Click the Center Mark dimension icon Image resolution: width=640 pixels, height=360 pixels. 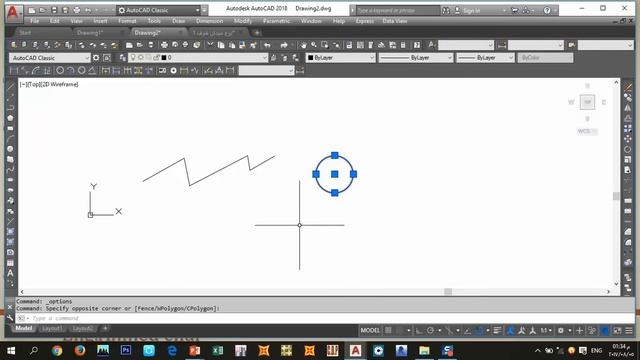point(173,71)
